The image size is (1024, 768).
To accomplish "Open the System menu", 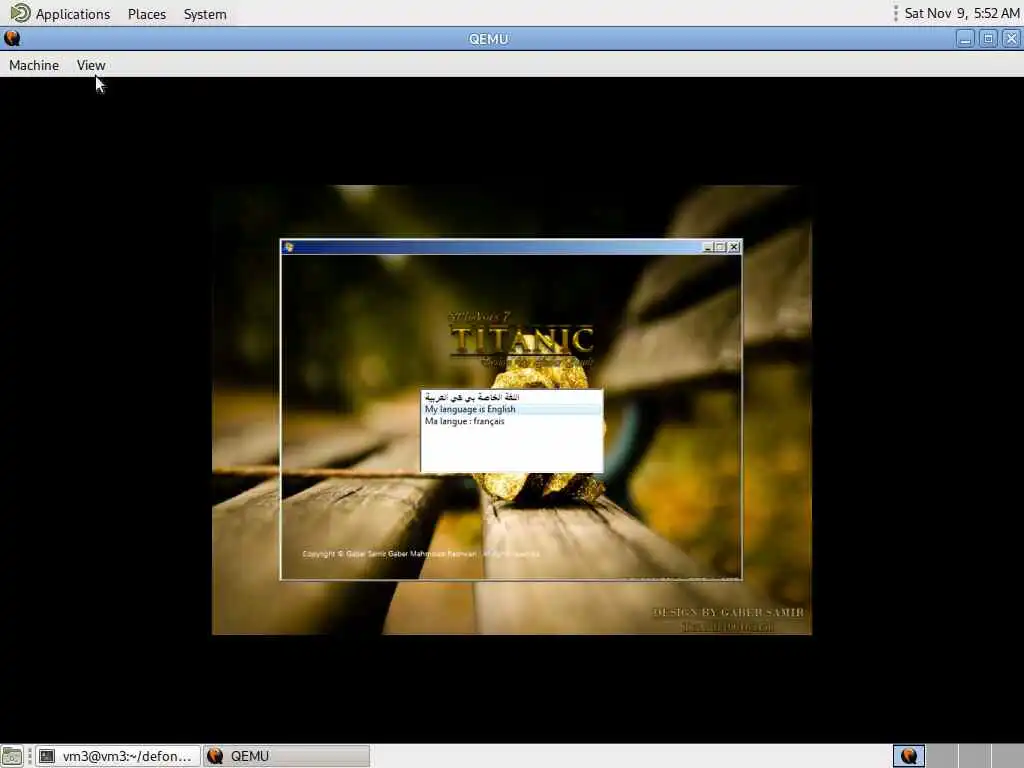I will click(x=205, y=14).
